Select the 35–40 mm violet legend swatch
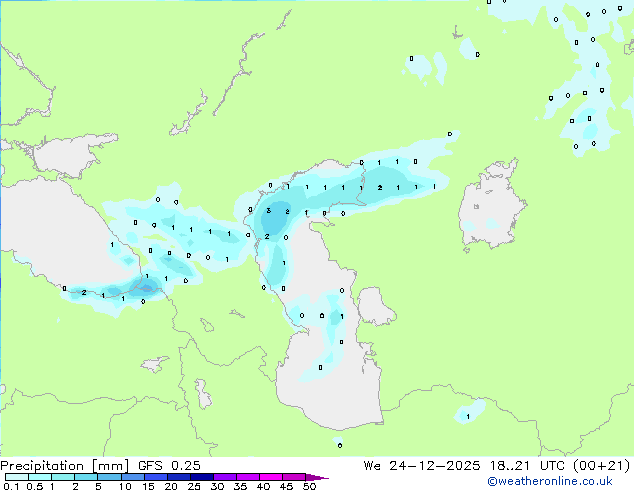 point(247,477)
